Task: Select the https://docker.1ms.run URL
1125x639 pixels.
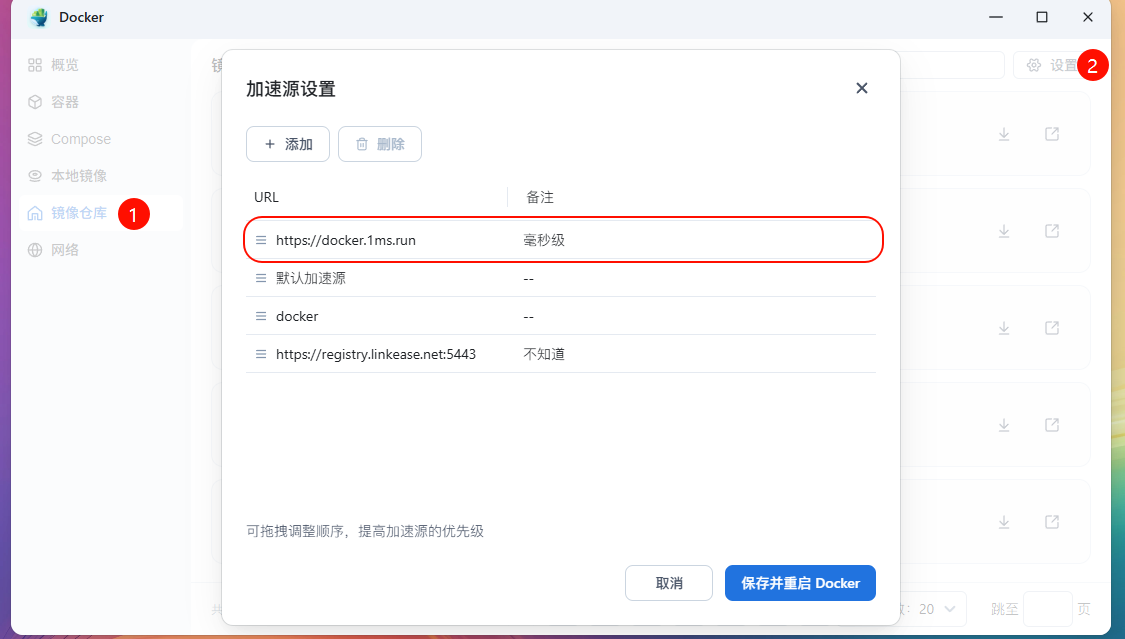Action: [346, 240]
